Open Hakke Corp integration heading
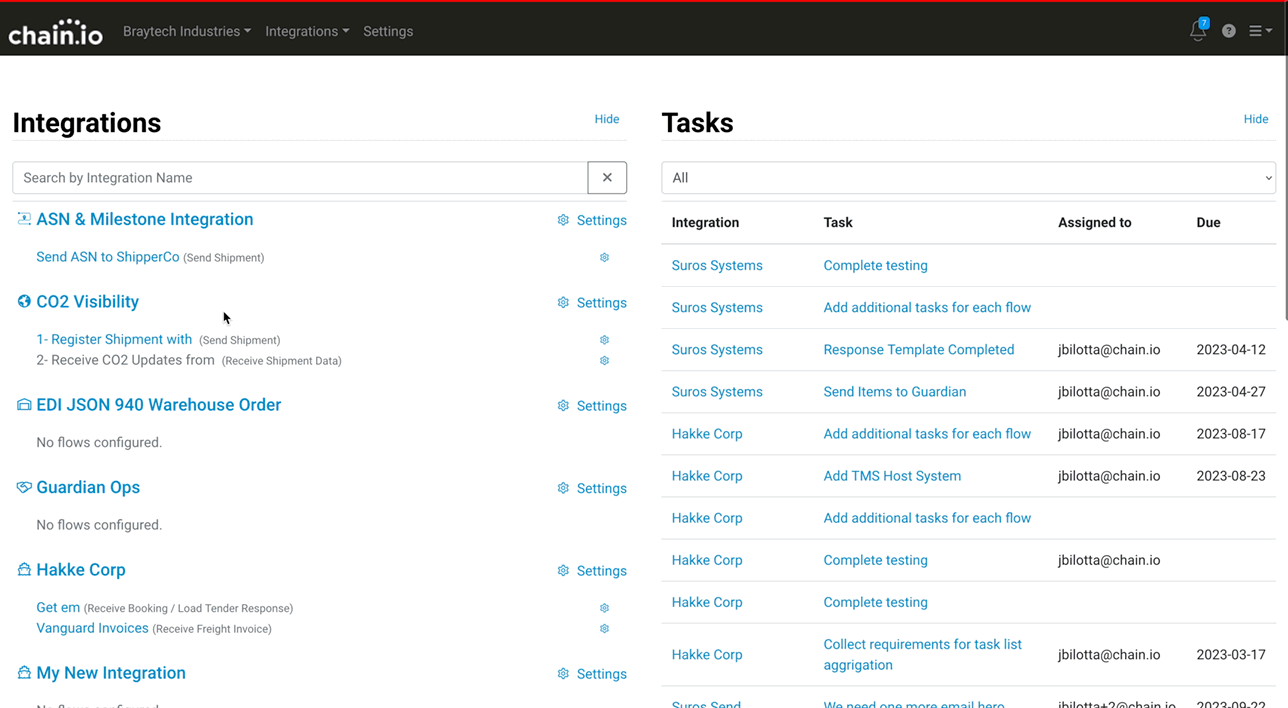Screen dimensions: 1288x708 (x=81, y=570)
